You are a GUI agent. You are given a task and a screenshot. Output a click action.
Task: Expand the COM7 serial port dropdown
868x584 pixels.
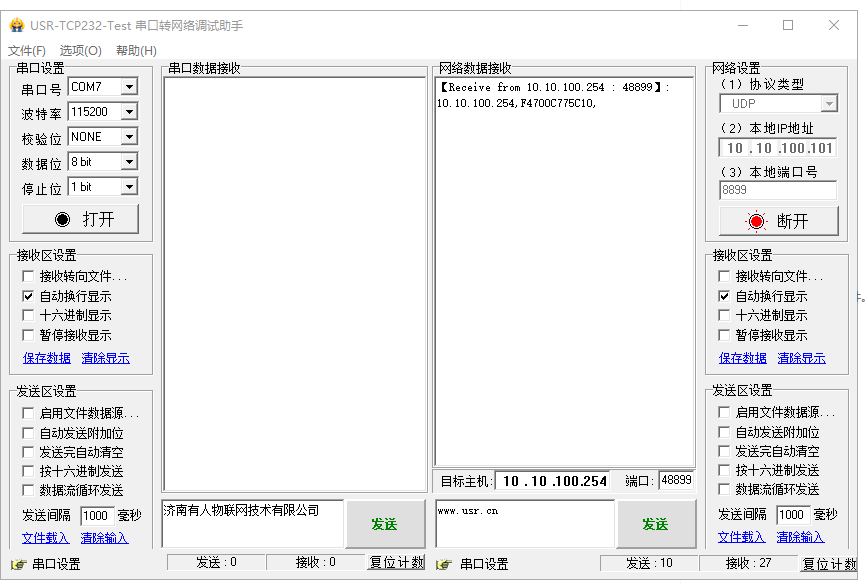(128, 87)
